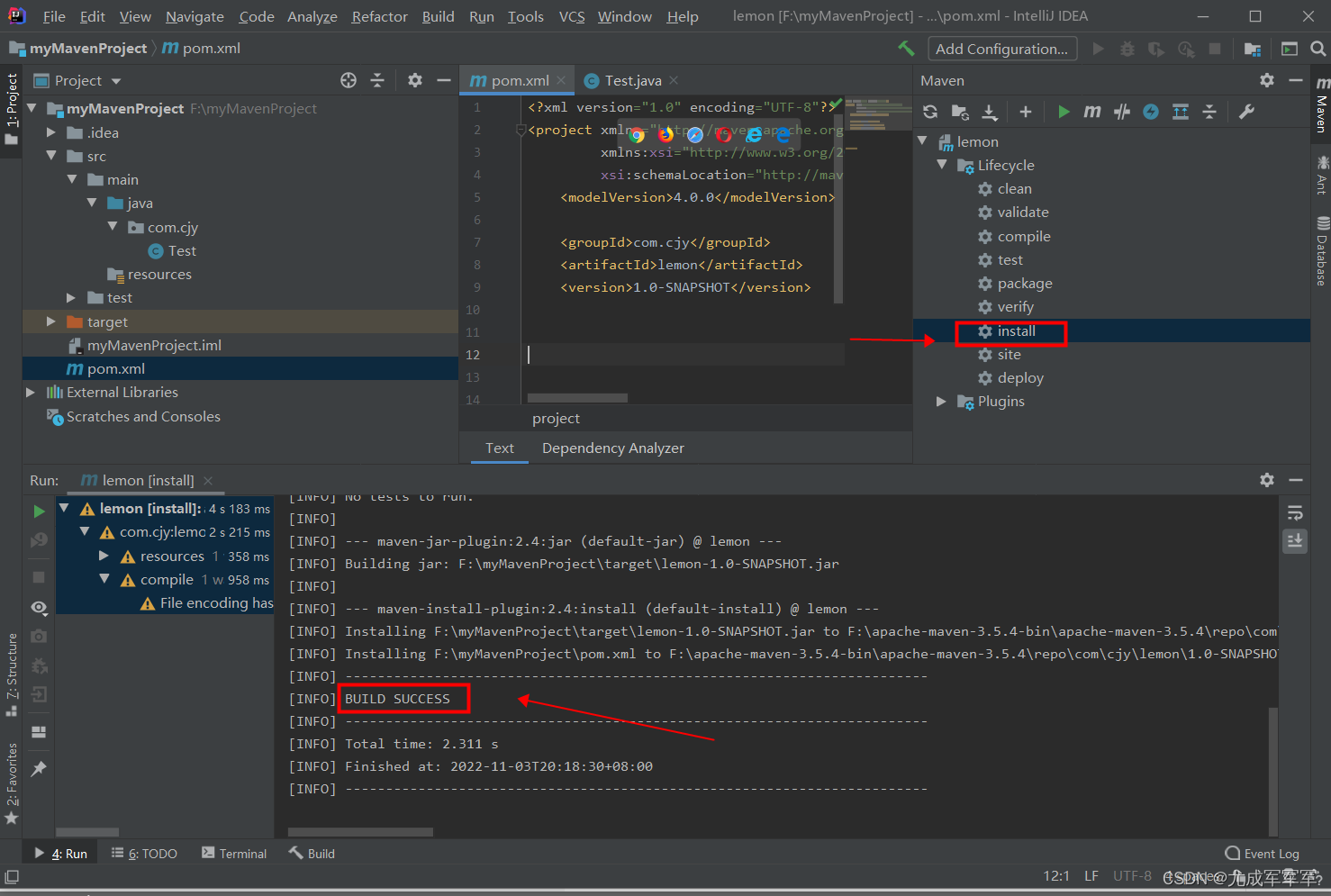Open the Refactor menu

point(379,16)
